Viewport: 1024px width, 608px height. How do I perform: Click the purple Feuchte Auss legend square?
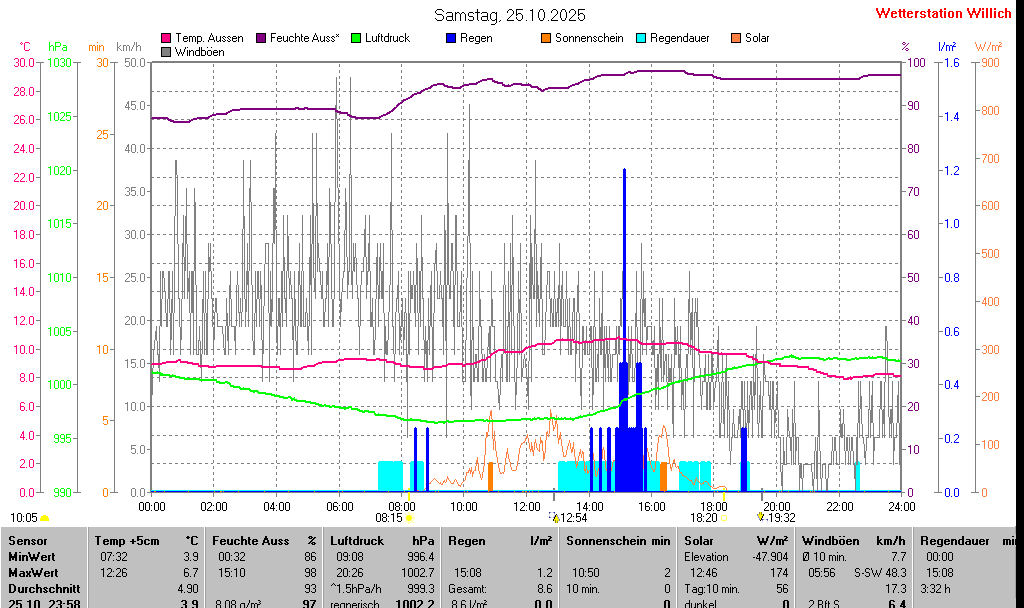point(261,38)
